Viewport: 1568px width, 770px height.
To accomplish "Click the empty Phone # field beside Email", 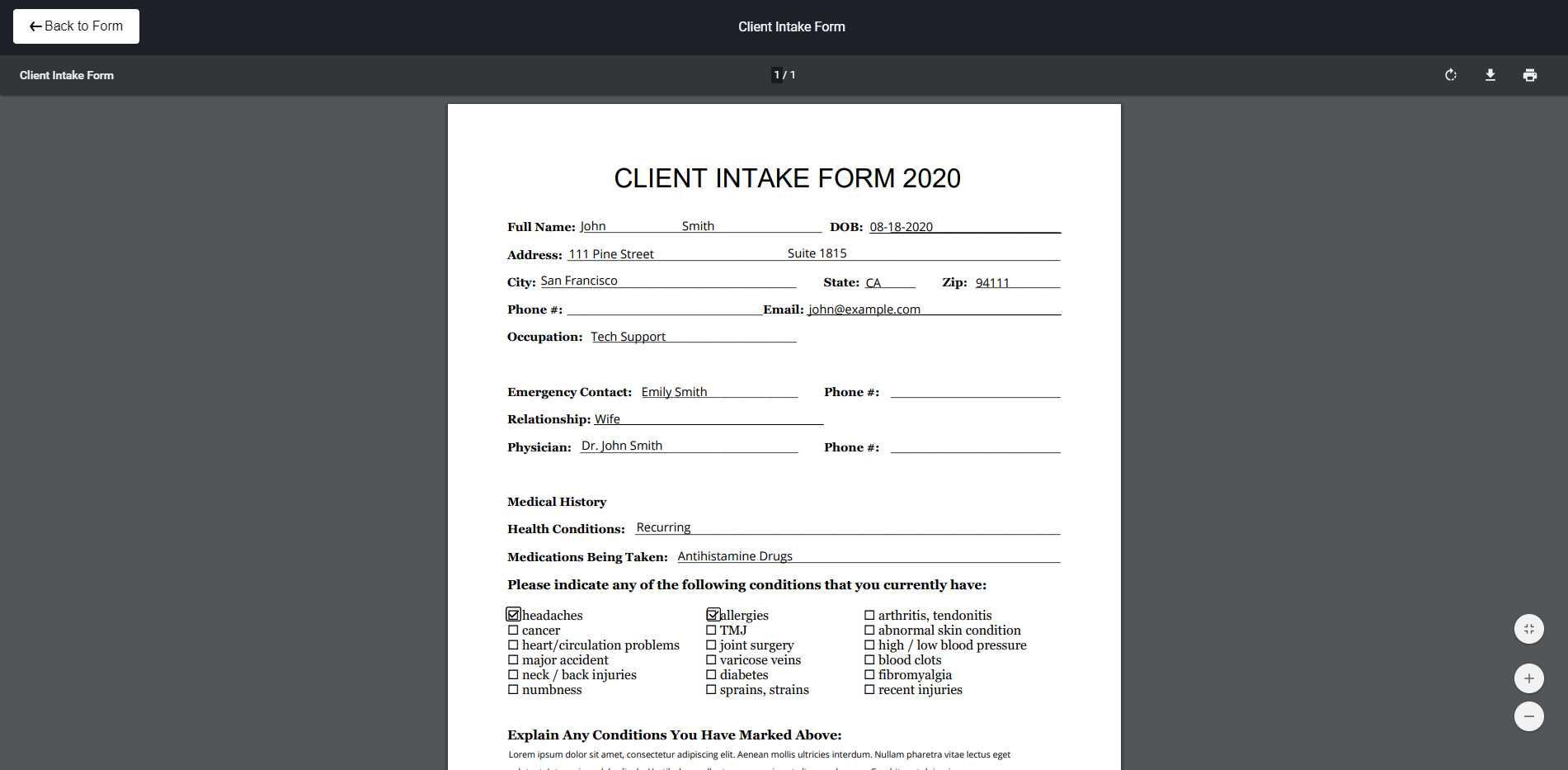I will pos(664,309).
